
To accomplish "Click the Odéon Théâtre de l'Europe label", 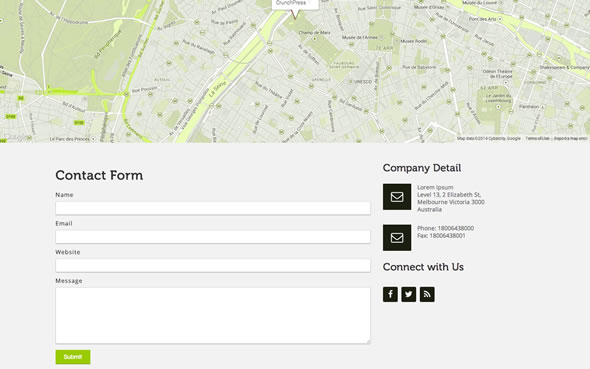I will (x=497, y=74).
